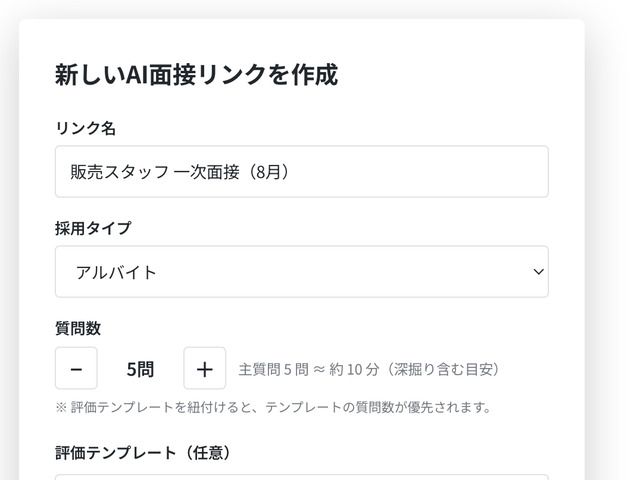Increase question count with the plus button
640x480 pixels.
(204, 368)
